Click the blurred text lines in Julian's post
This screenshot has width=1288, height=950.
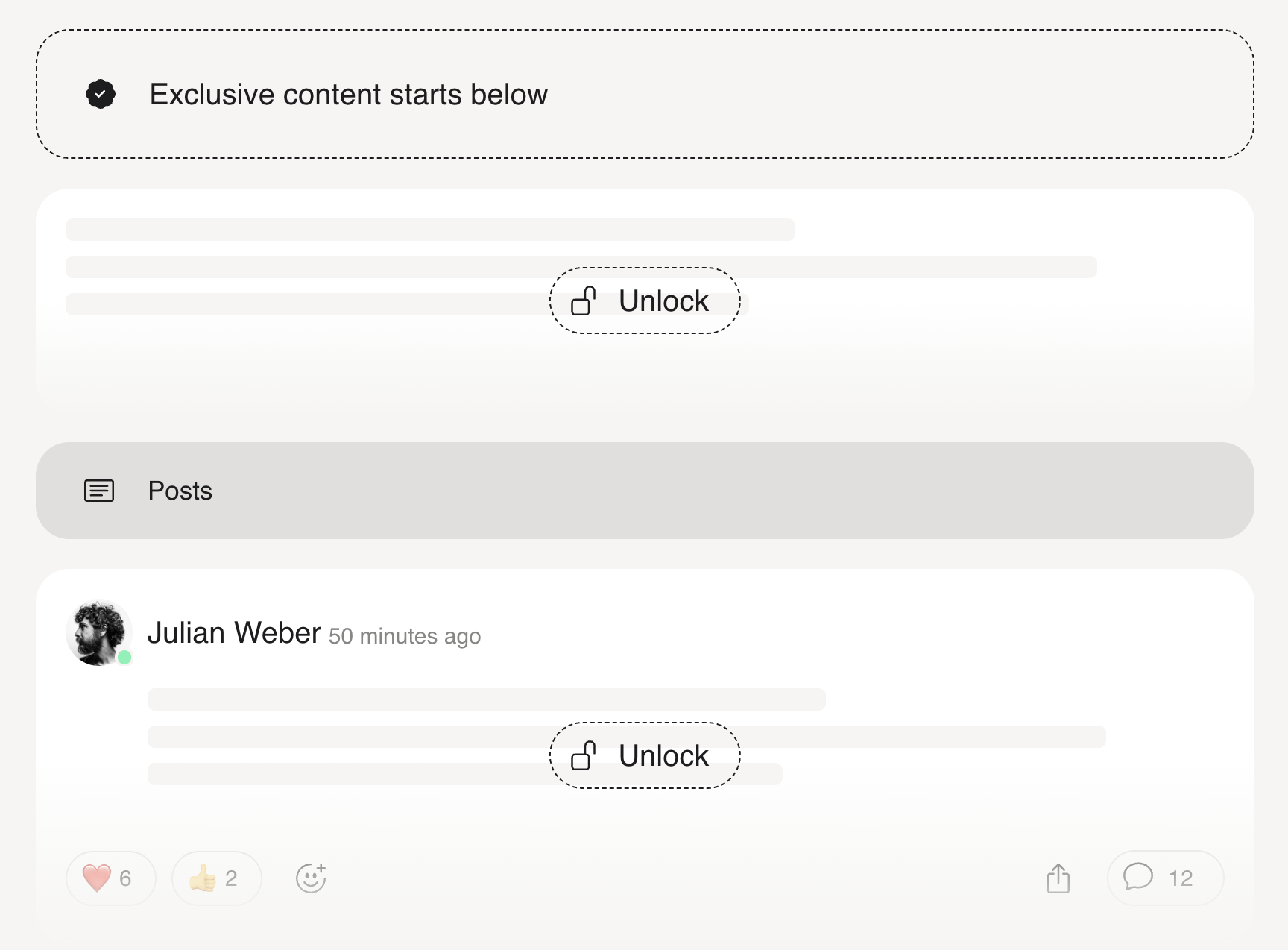[x=627, y=737]
